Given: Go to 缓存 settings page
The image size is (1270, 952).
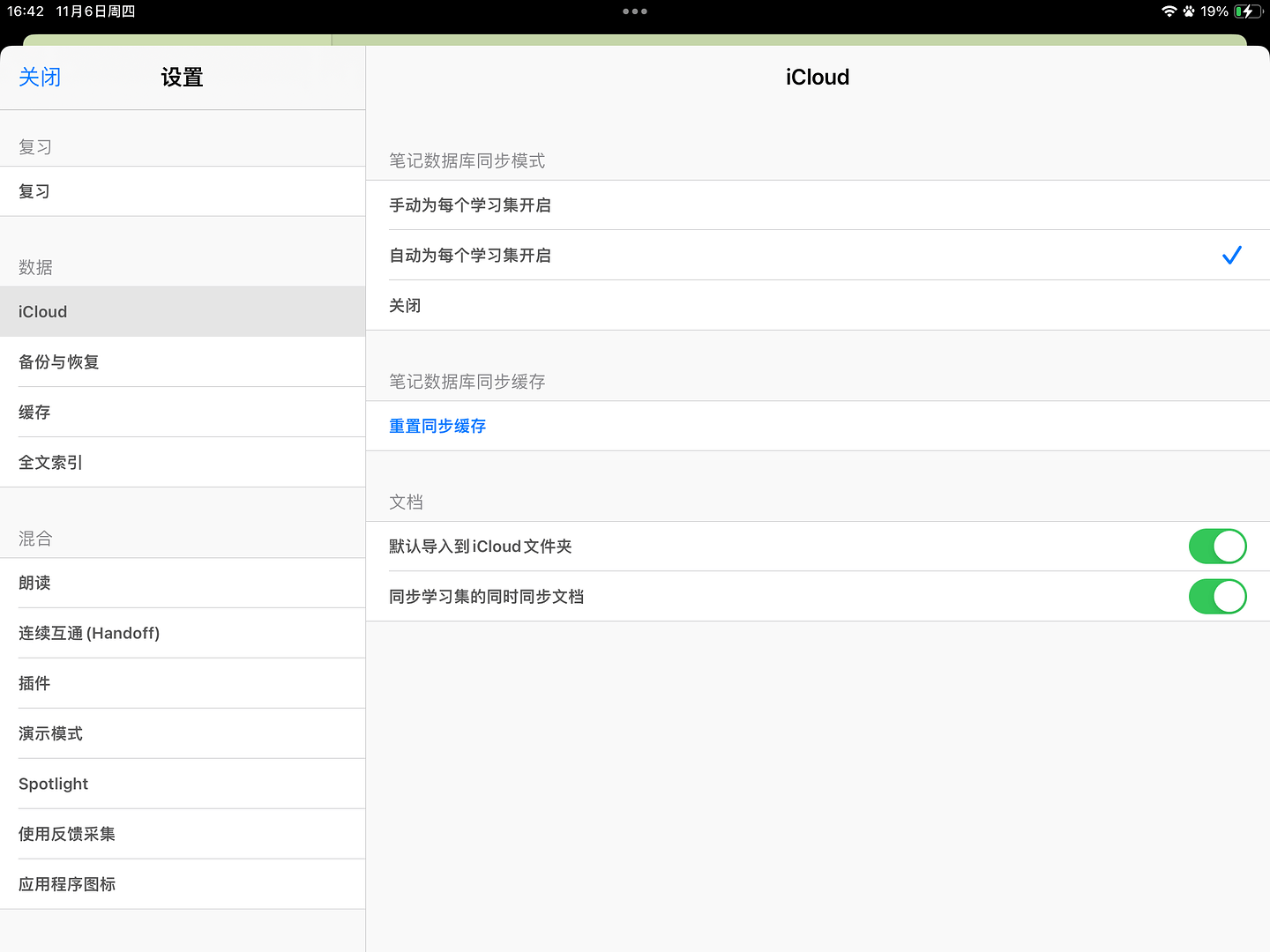Looking at the screenshot, I should point(35,413).
